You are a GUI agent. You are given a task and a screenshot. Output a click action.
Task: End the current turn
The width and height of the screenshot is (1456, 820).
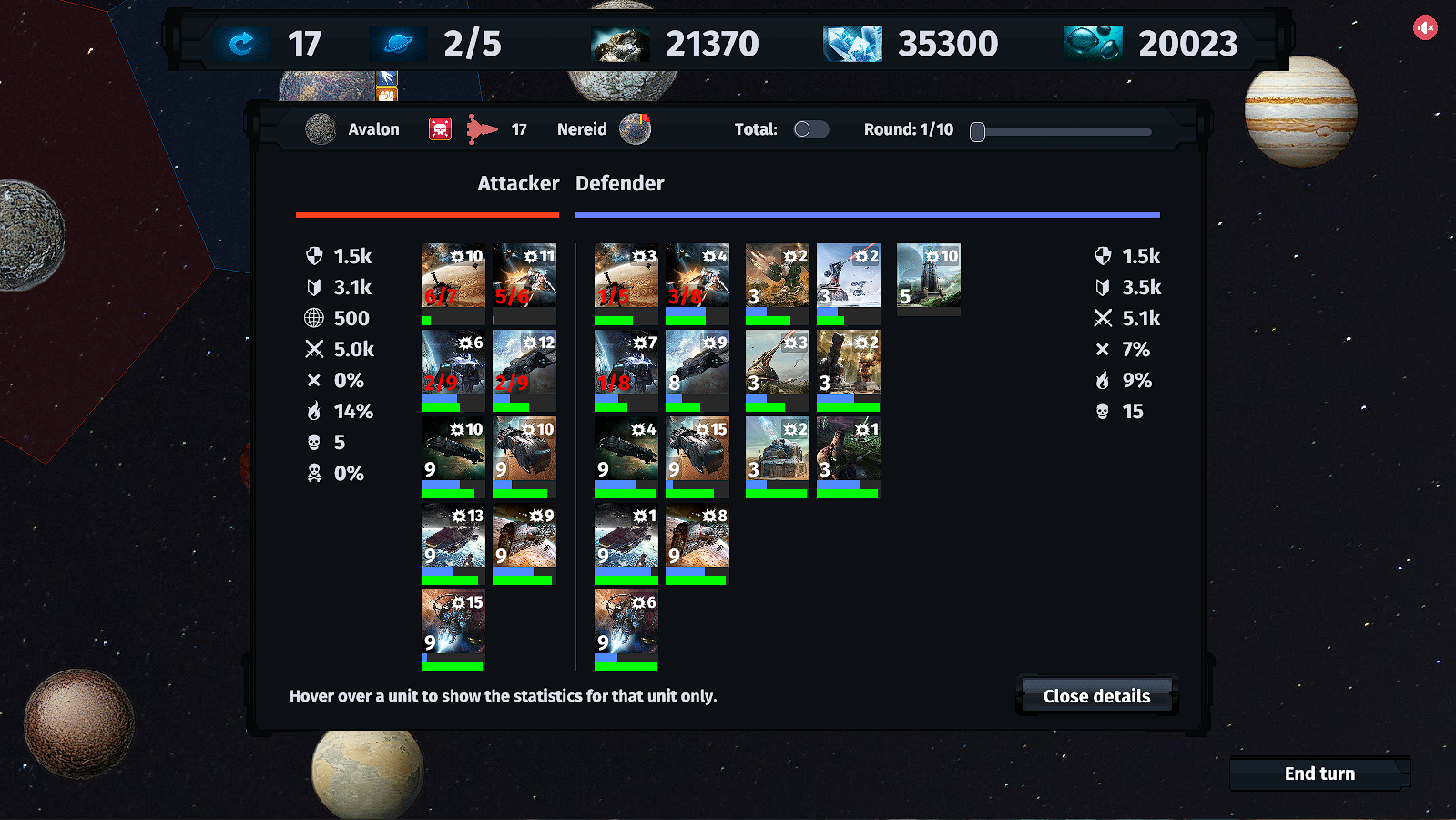point(1319,774)
